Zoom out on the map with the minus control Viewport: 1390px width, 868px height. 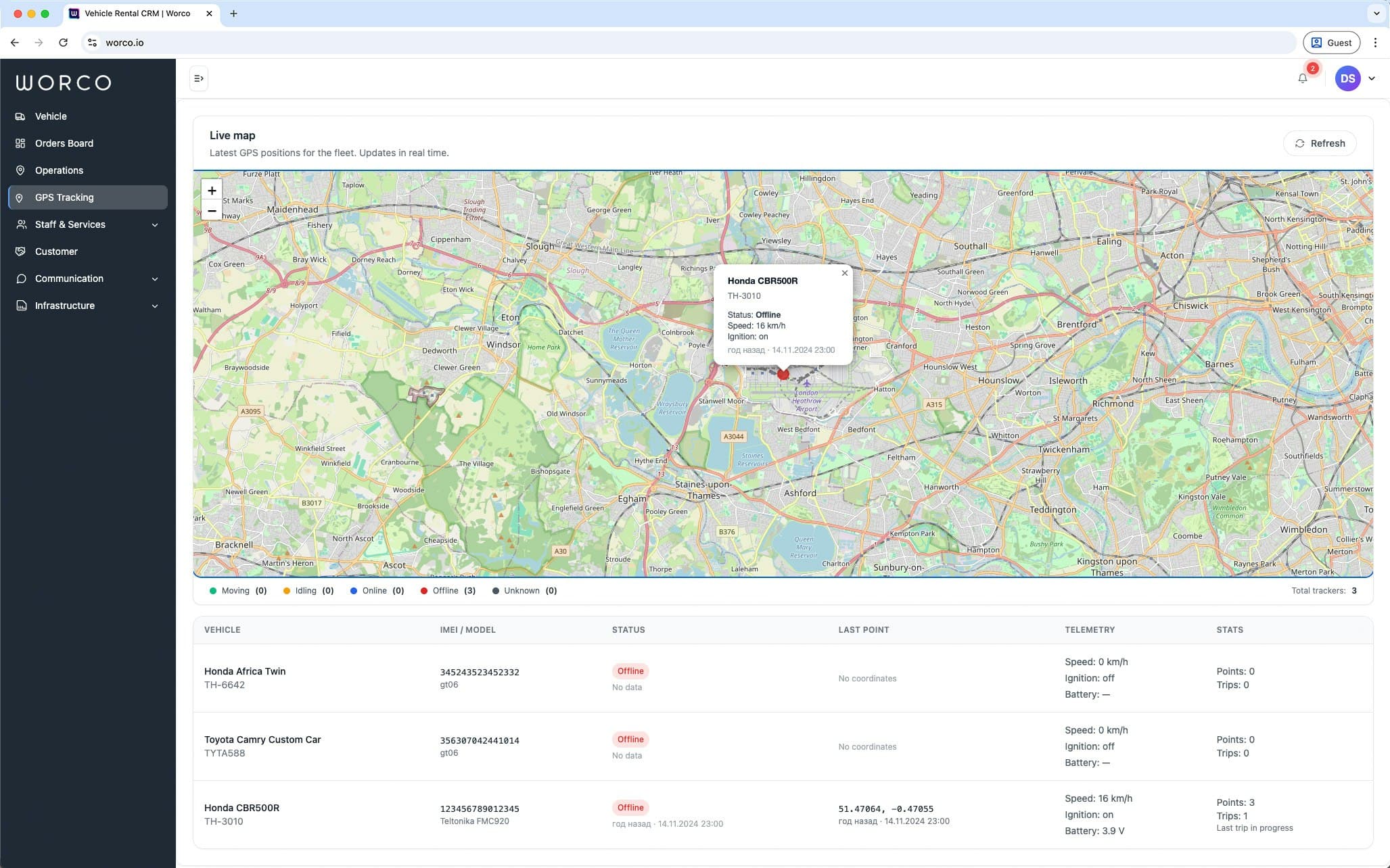(212, 211)
